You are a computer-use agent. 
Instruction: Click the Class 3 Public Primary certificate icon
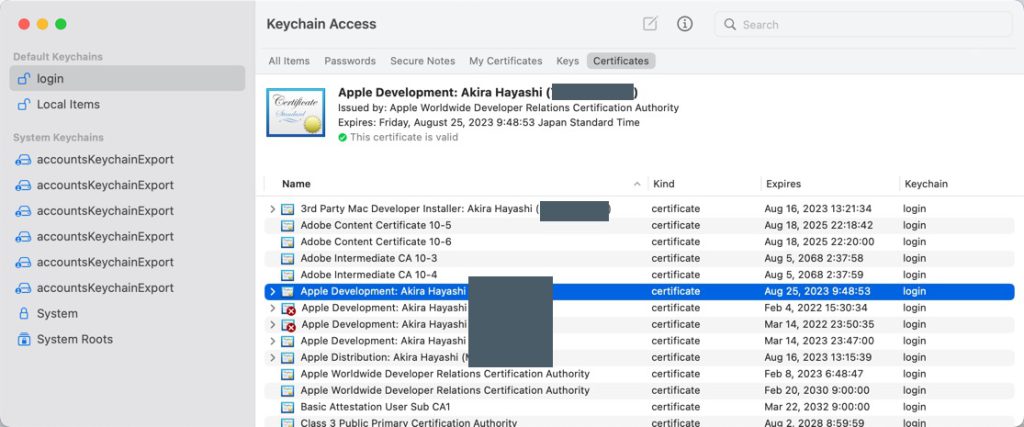287,422
